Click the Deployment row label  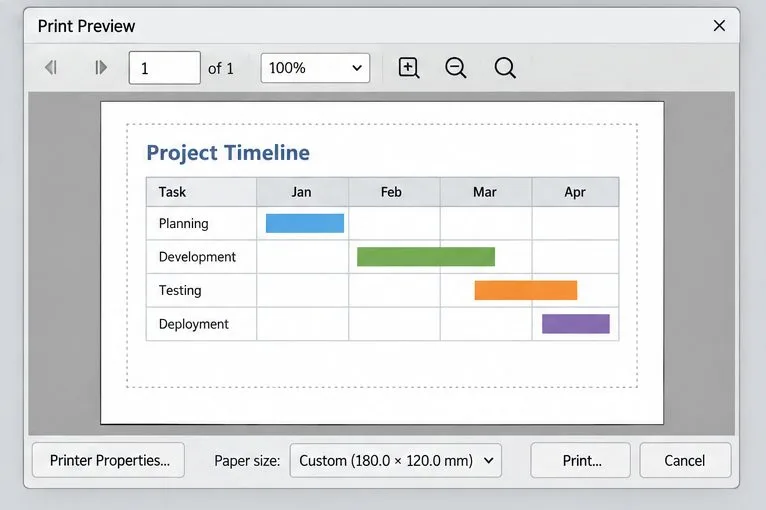[193, 324]
